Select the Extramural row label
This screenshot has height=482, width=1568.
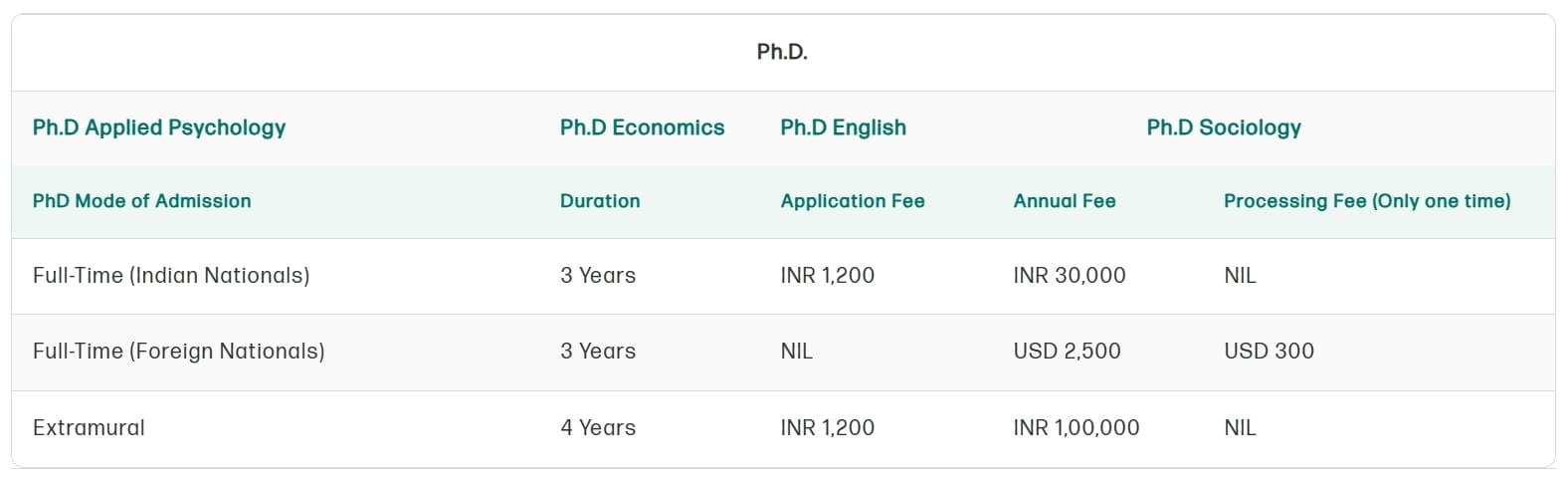pyautogui.click(x=89, y=428)
